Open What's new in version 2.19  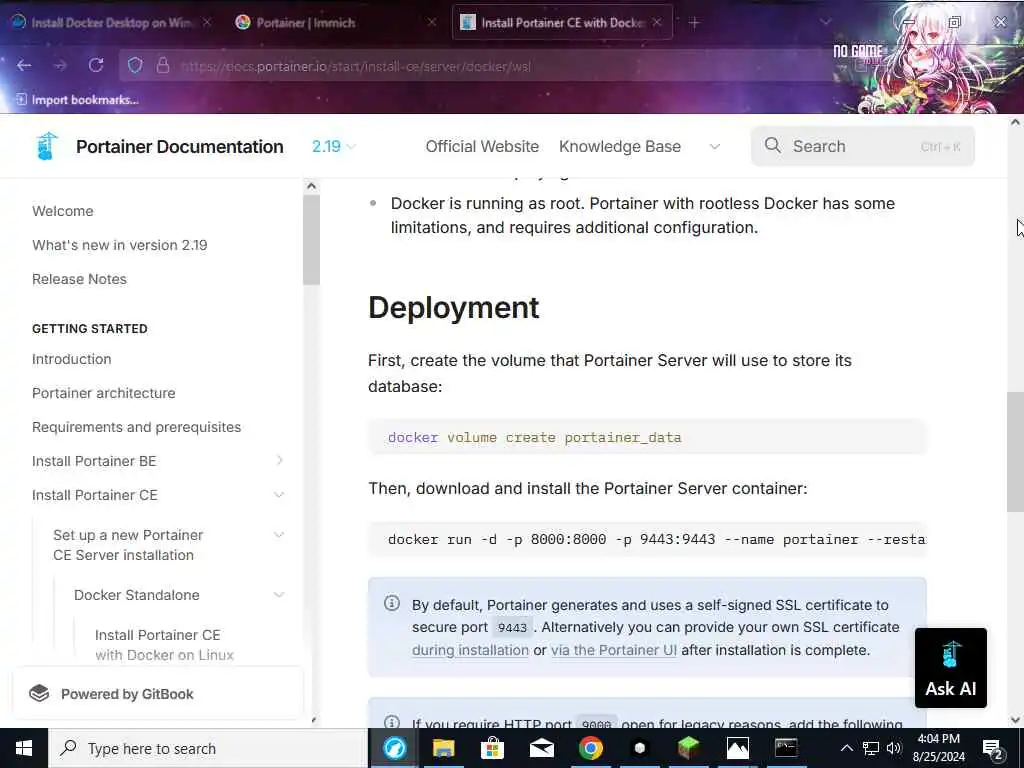tap(120, 245)
